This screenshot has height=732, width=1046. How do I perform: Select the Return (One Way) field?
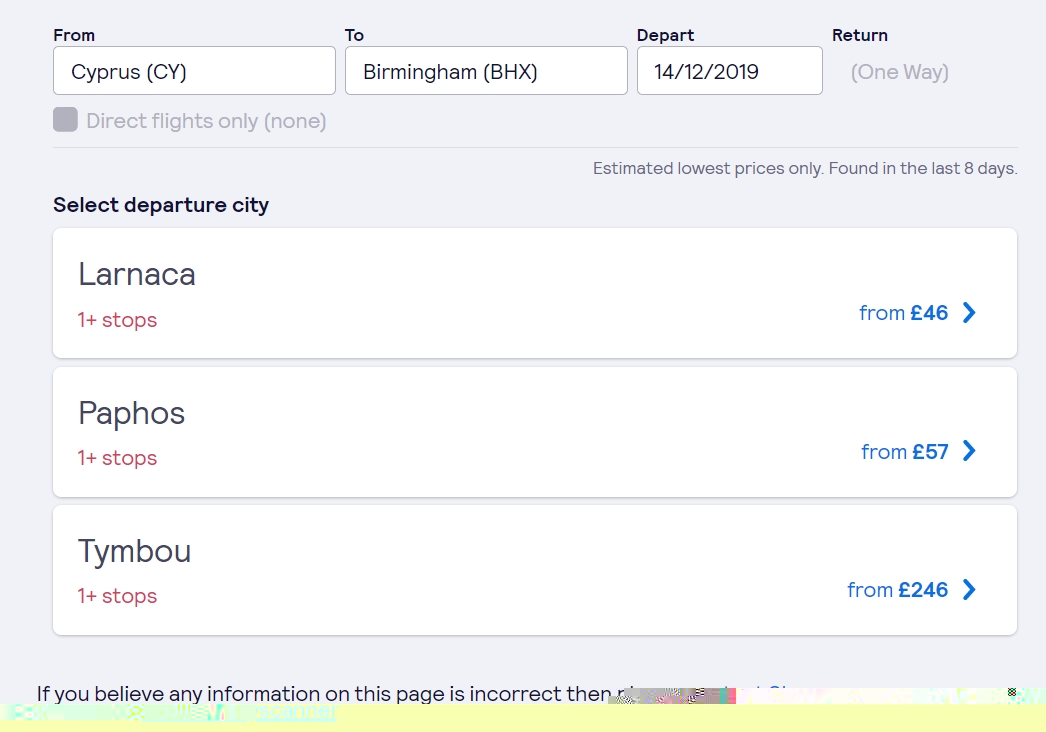pyautogui.click(x=899, y=72)
